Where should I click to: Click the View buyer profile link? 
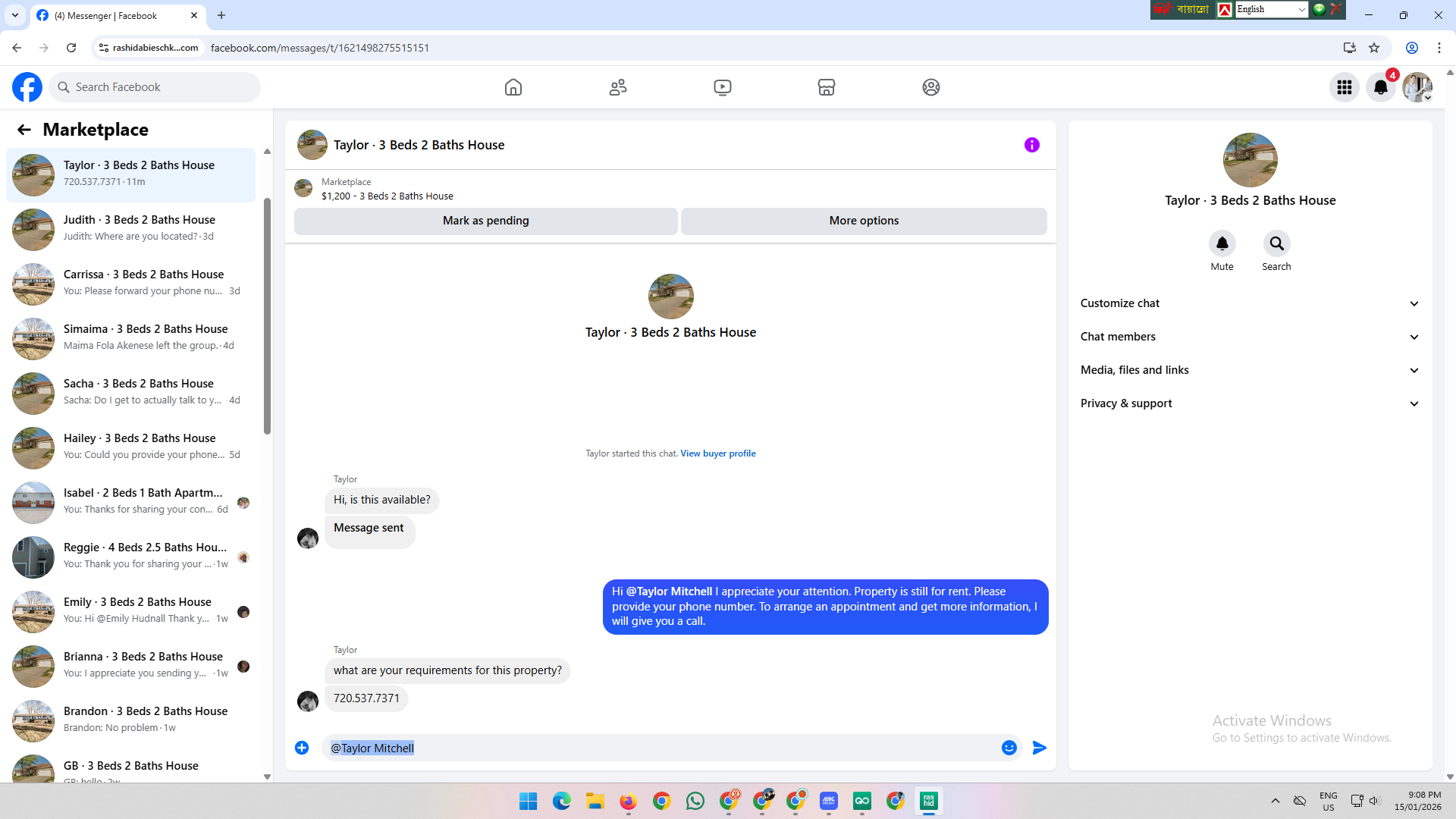(717, 453)
